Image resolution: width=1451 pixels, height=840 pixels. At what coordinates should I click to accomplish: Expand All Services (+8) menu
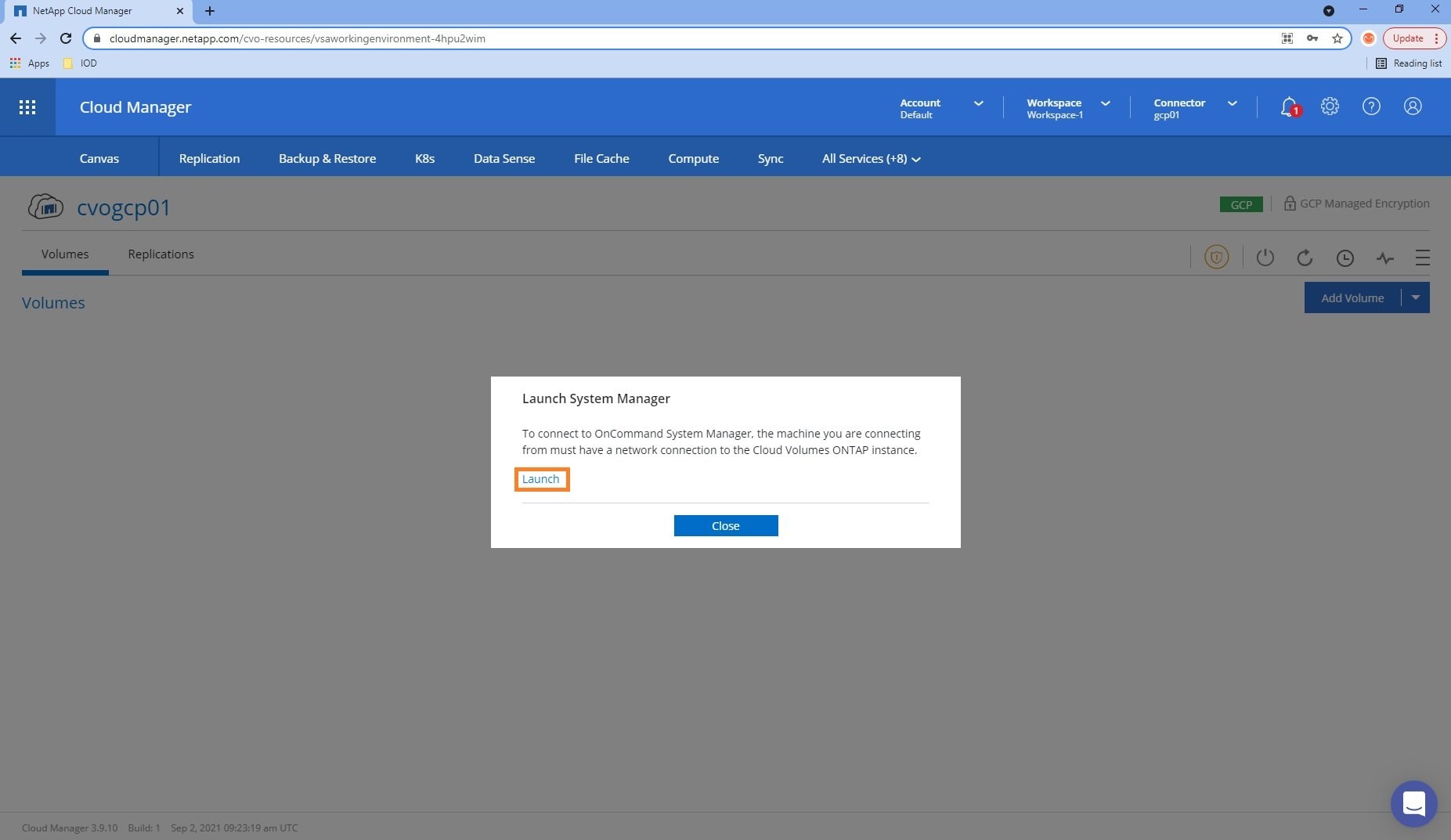[x=871, y=159]
